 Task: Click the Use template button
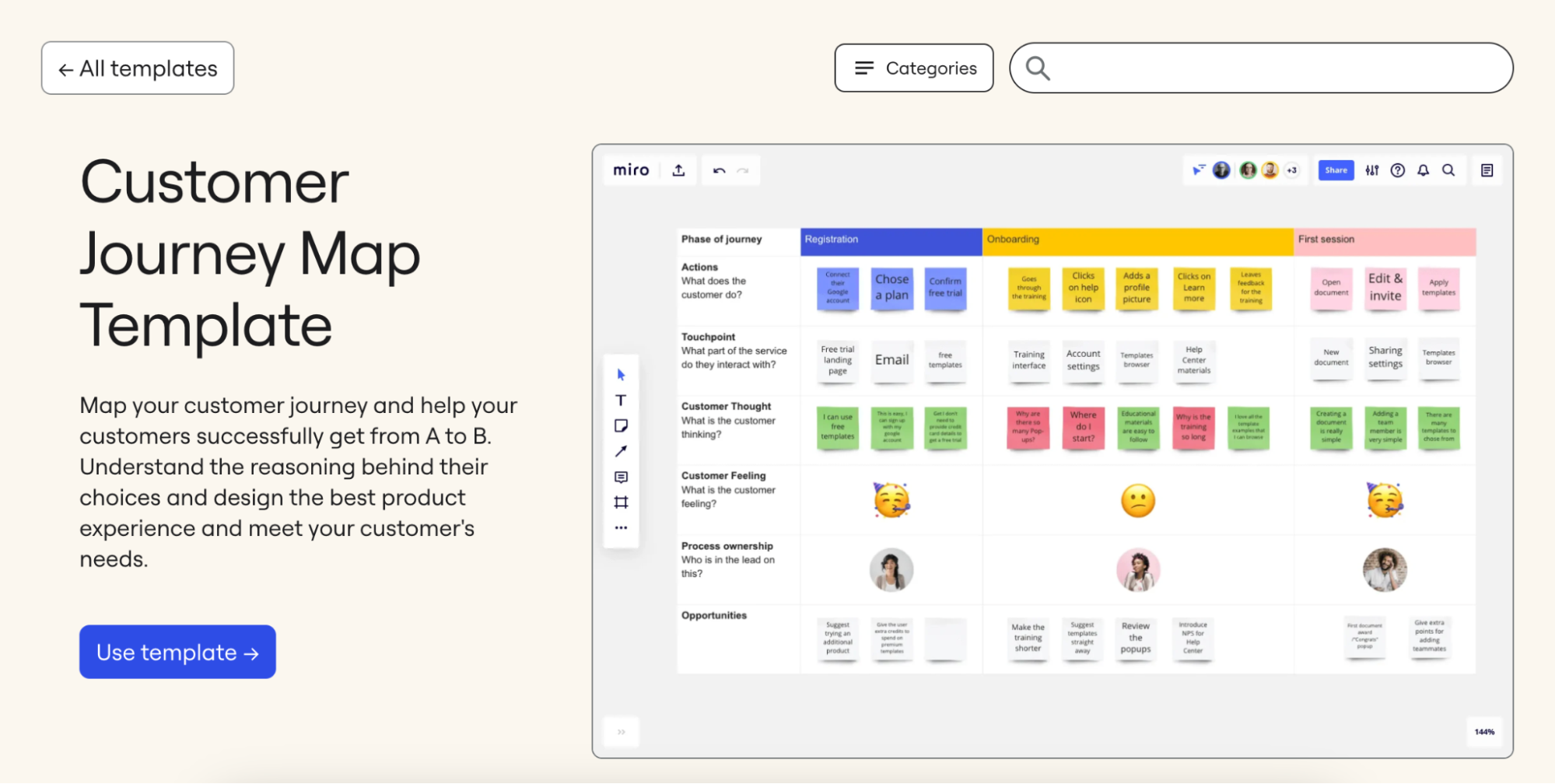(x=177, y=652)
